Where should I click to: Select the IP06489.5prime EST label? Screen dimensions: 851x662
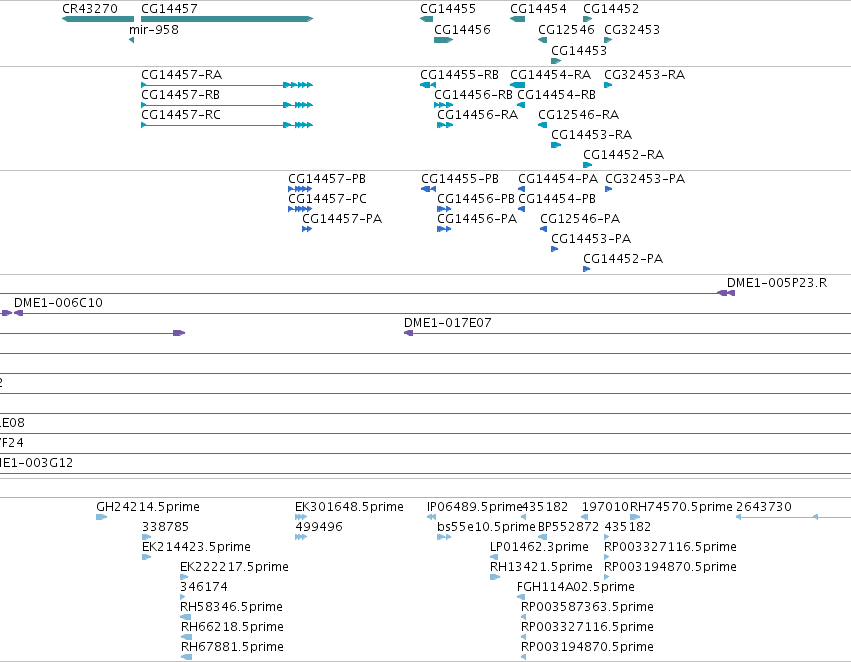[x=474, y=507]
